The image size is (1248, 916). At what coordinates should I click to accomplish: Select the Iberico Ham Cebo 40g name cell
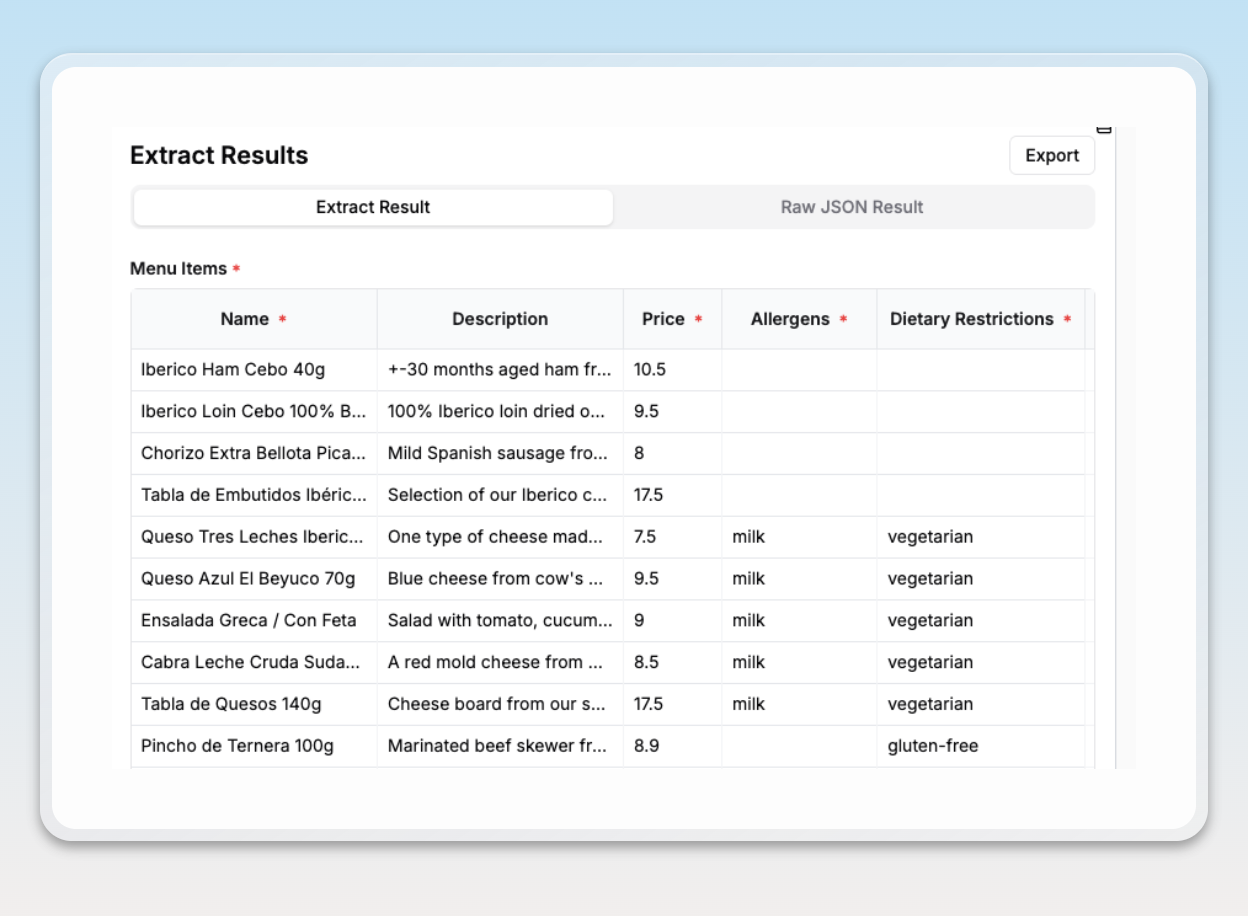[x=233, y=370]
